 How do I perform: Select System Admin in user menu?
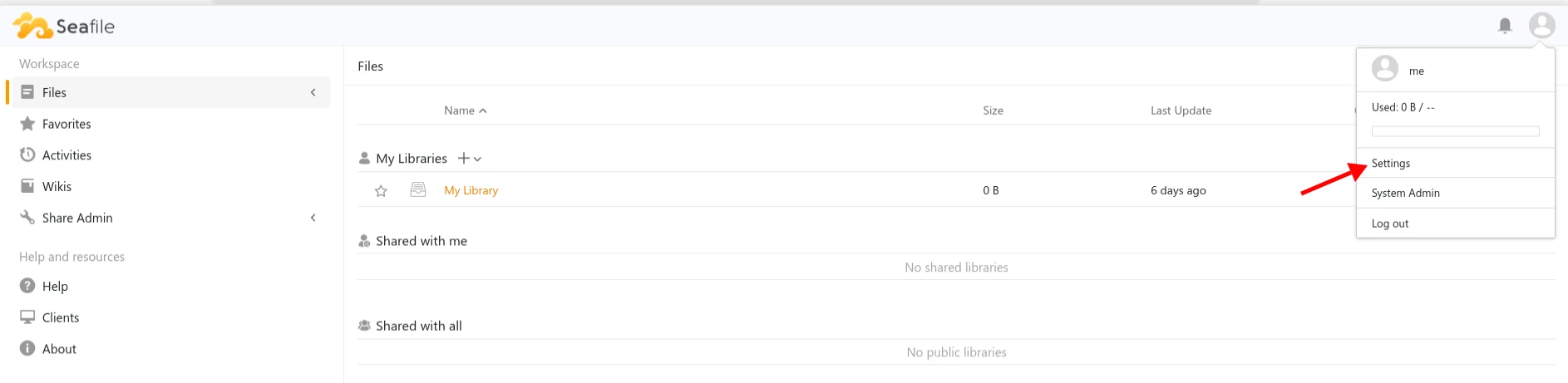(x=1405, y=194)
